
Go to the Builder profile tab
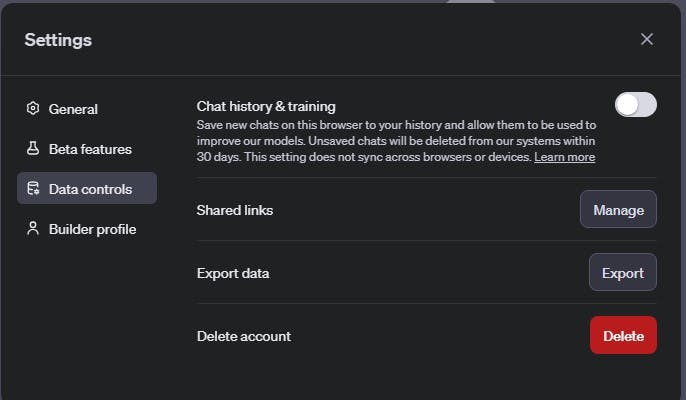click(x=92, y=229)
